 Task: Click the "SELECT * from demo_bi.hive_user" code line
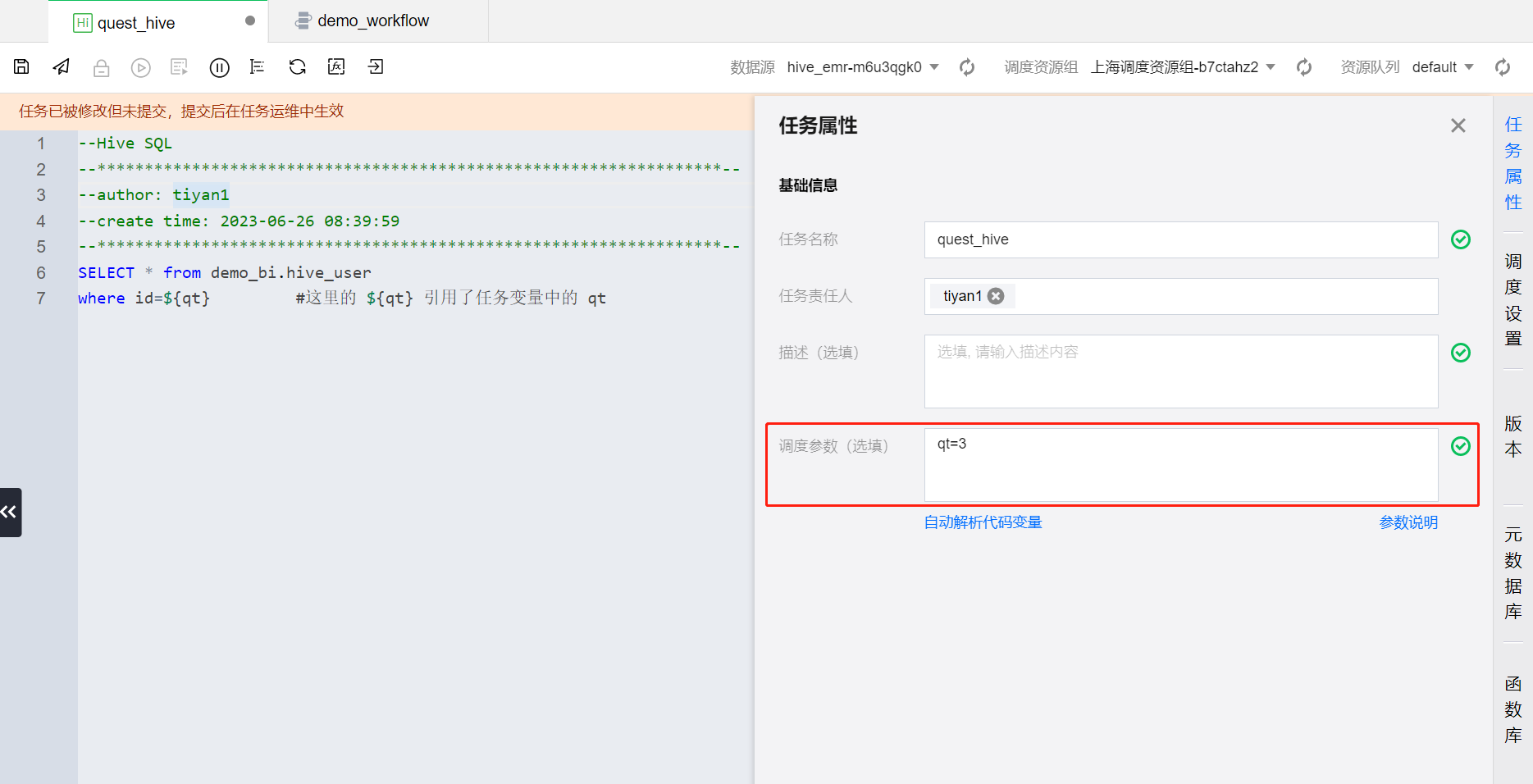[x=225, y=273]
